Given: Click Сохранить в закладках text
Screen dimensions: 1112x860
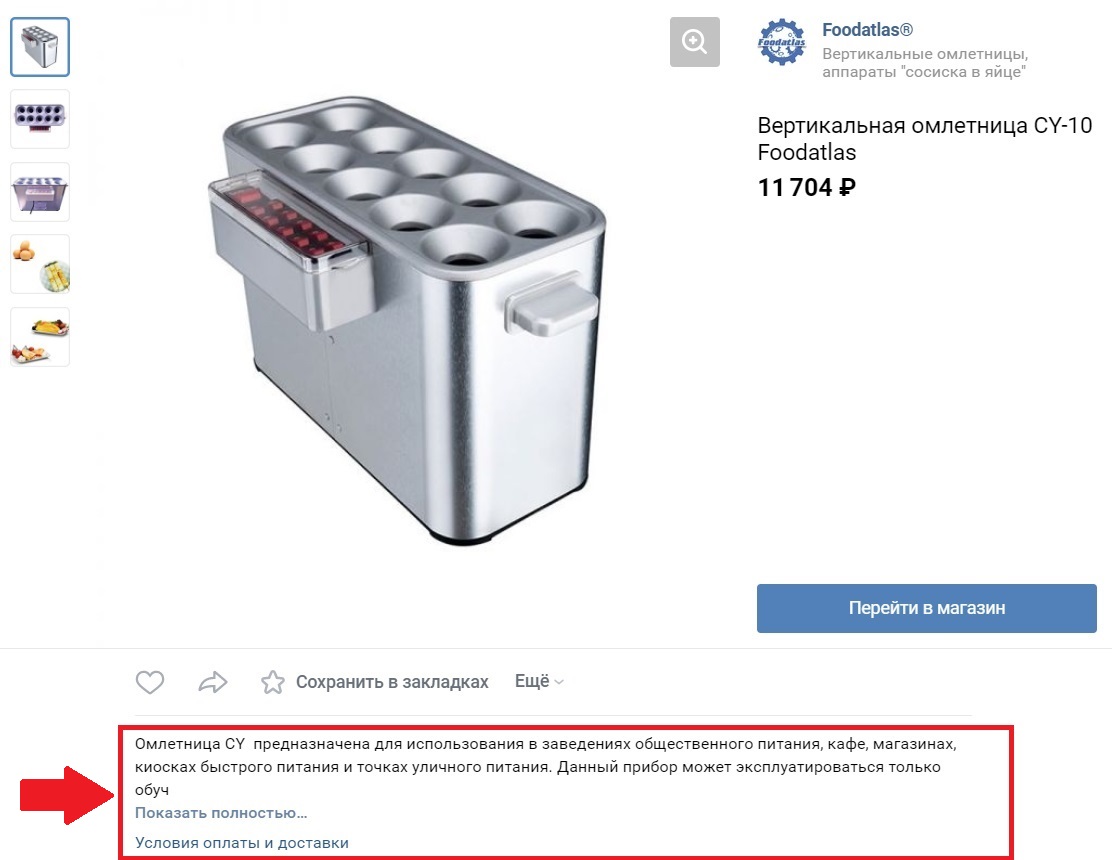Looking at the screenshot, I should tap(392, 682).
